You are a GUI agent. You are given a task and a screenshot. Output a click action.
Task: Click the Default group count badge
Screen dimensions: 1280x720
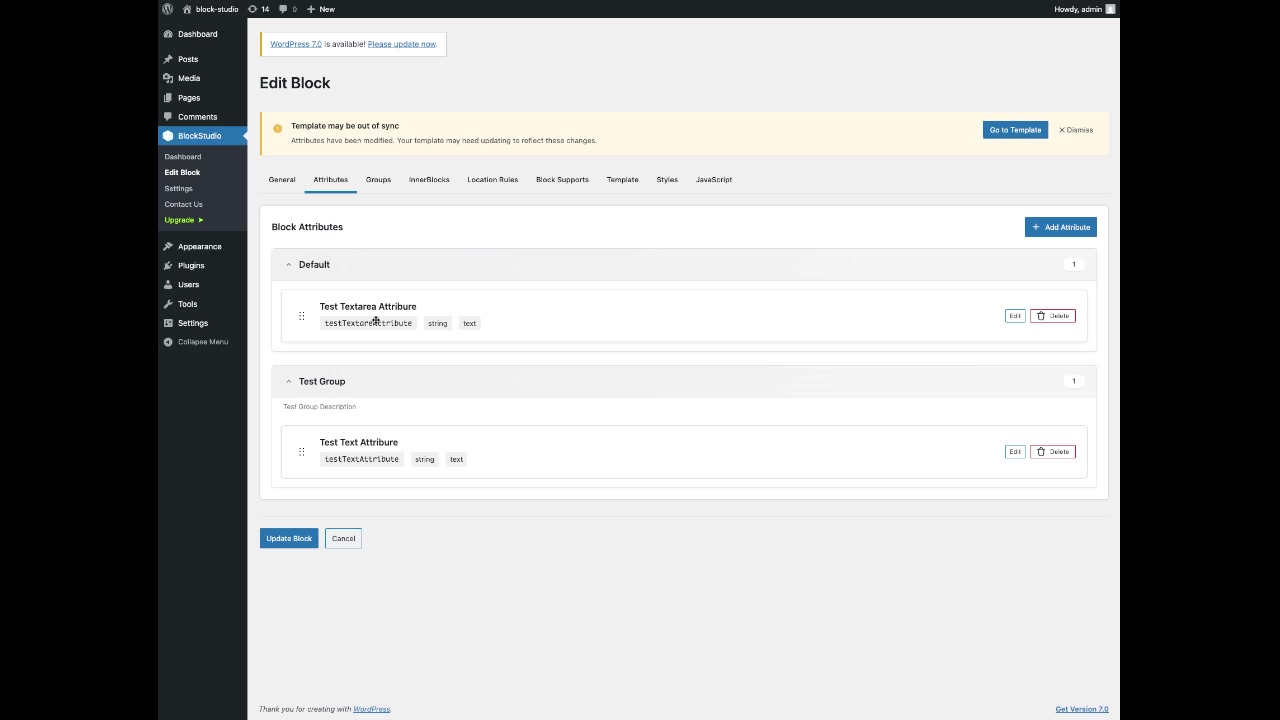pyautogui.click(x=1074, y=265)
